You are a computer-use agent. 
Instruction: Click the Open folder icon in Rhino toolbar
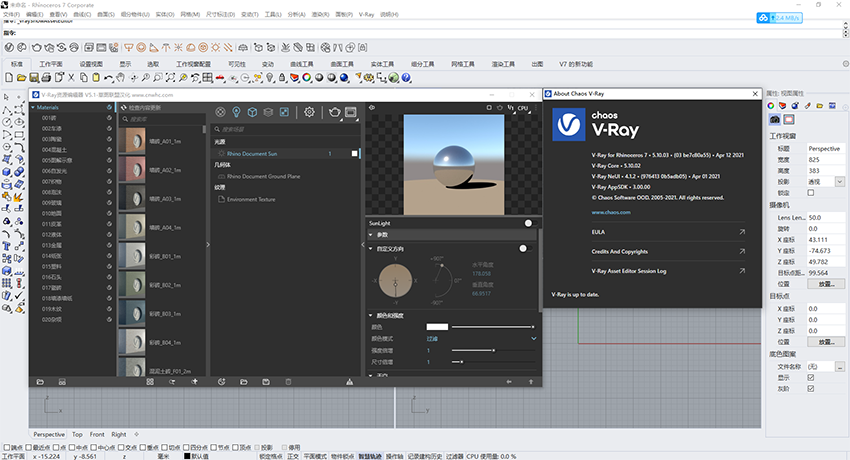21,78
